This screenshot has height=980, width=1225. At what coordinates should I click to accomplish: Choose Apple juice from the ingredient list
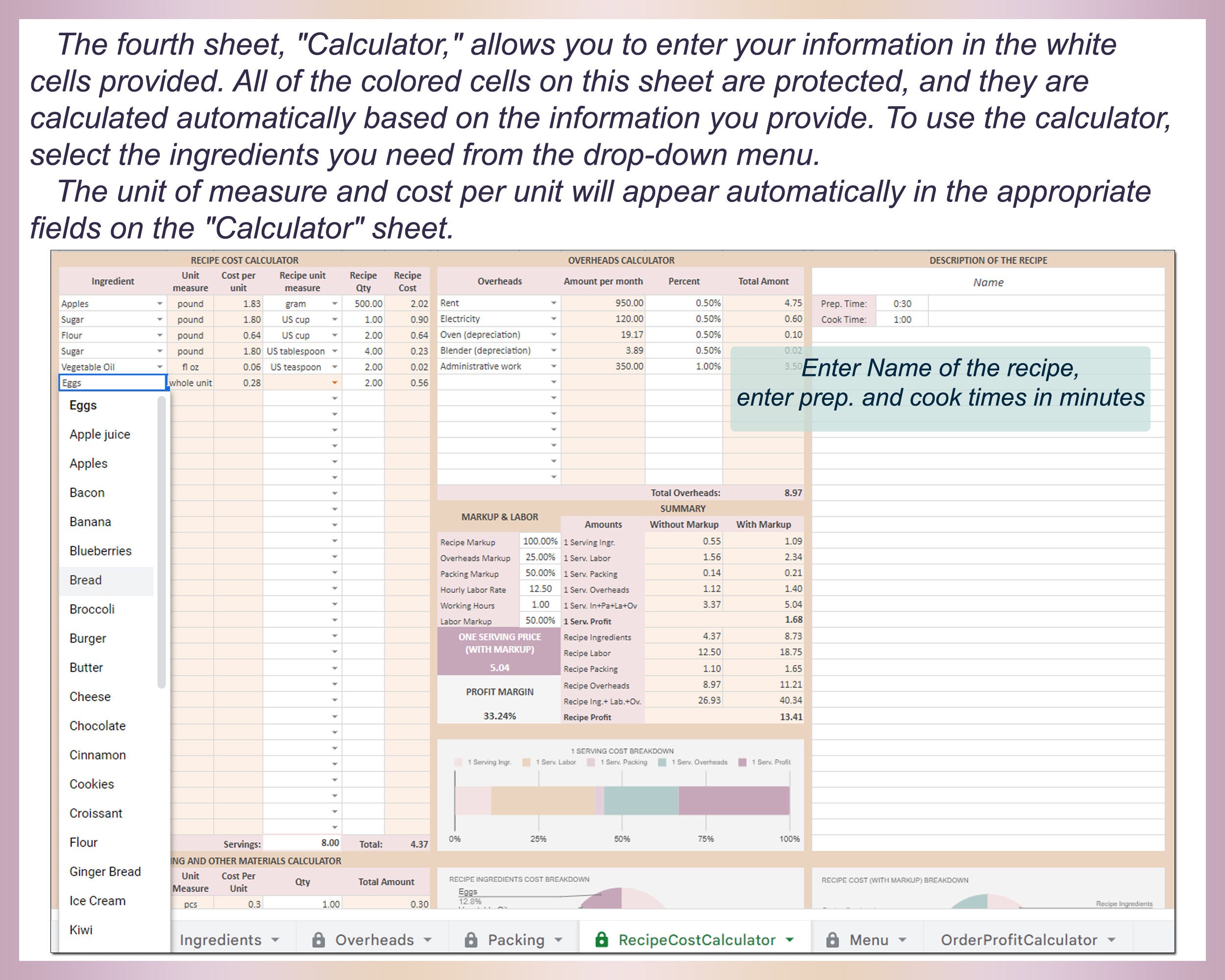tap(106, 435)
